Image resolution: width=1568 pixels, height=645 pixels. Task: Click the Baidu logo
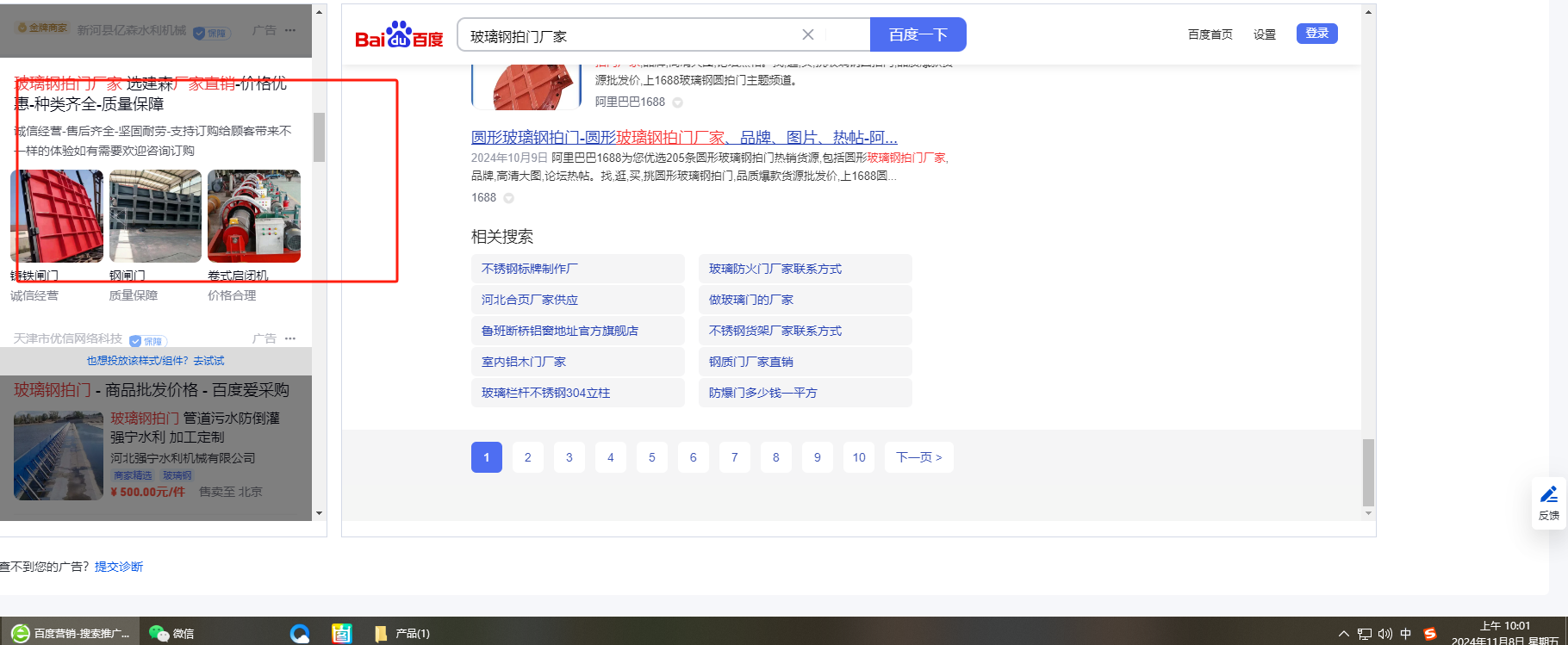[x=399, y=34]
